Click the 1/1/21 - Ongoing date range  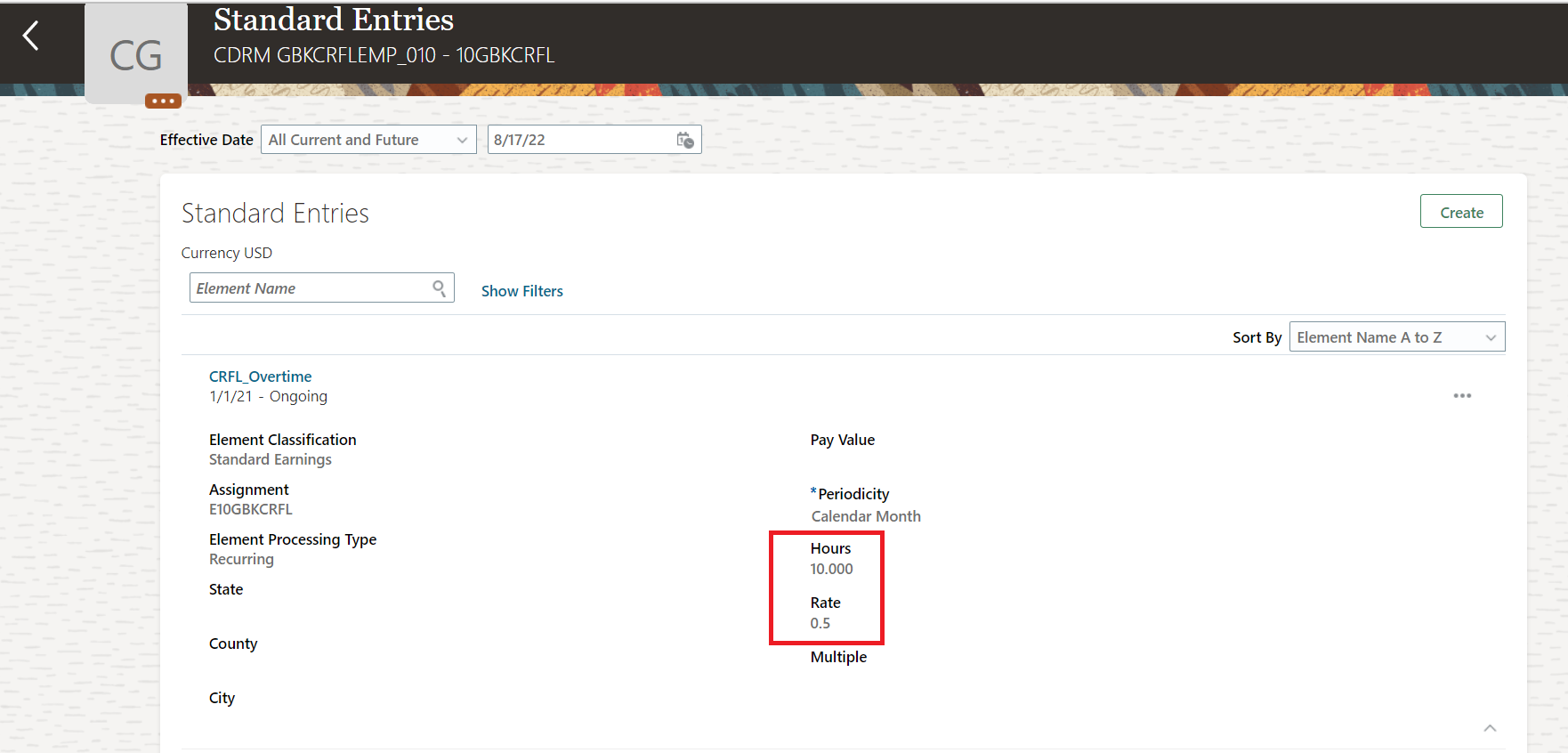[x=268, y=396]
